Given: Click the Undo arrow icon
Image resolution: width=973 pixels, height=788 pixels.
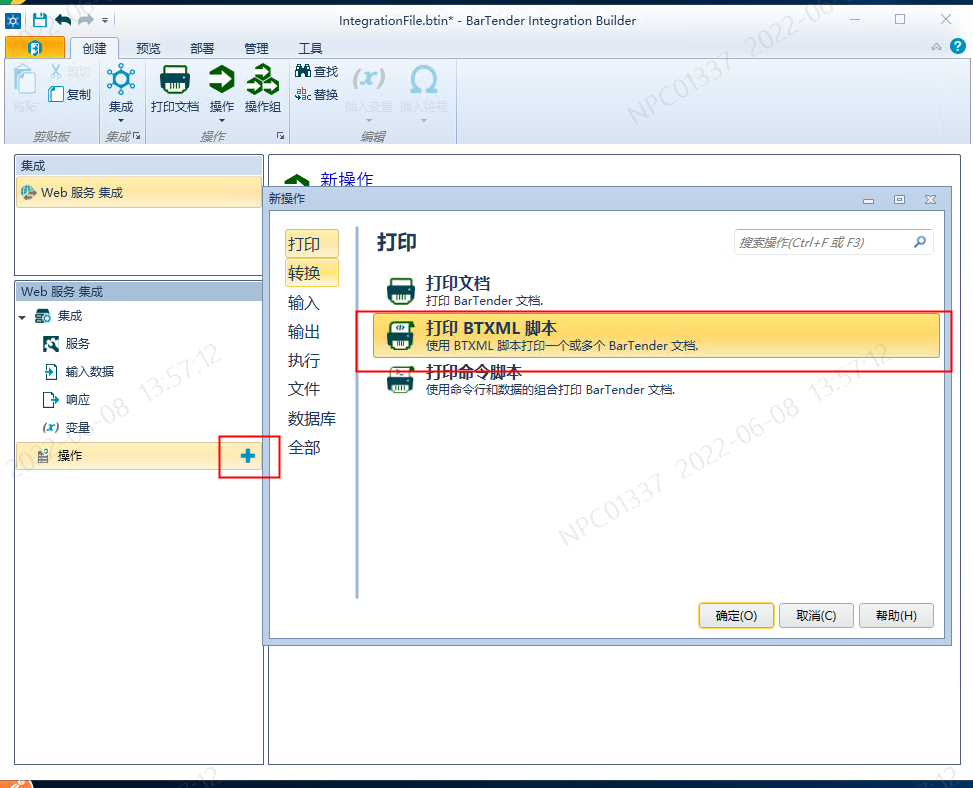Looking at the screenshot, I should 62,18.
